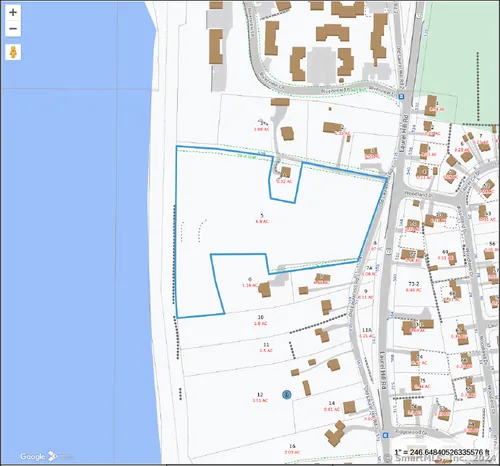Select parcel 16 labeled 2.03 AC
Screen dimensions: 500x466
tap(292, 449)
